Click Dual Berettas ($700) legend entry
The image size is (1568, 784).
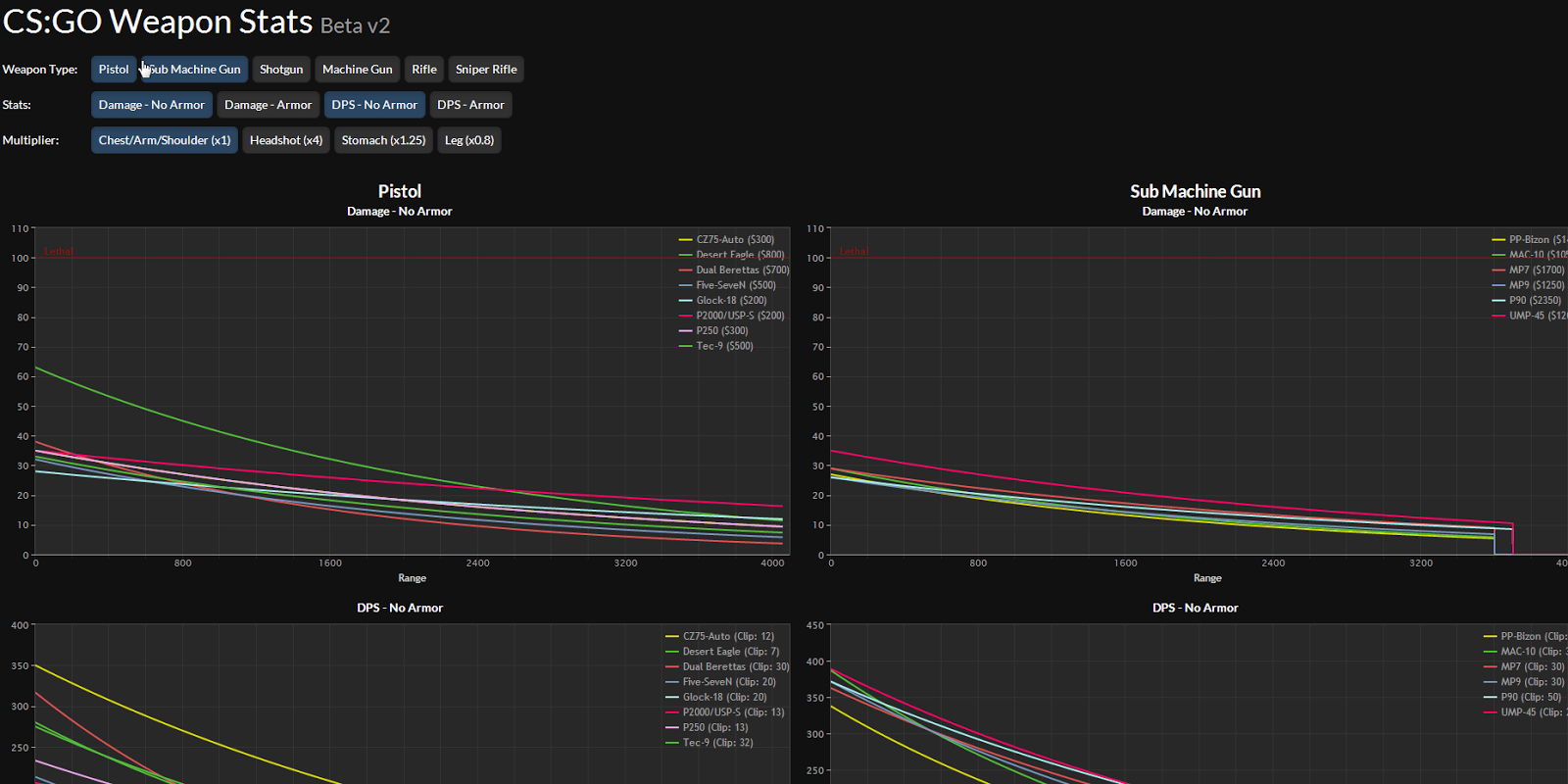coord(734,269)
